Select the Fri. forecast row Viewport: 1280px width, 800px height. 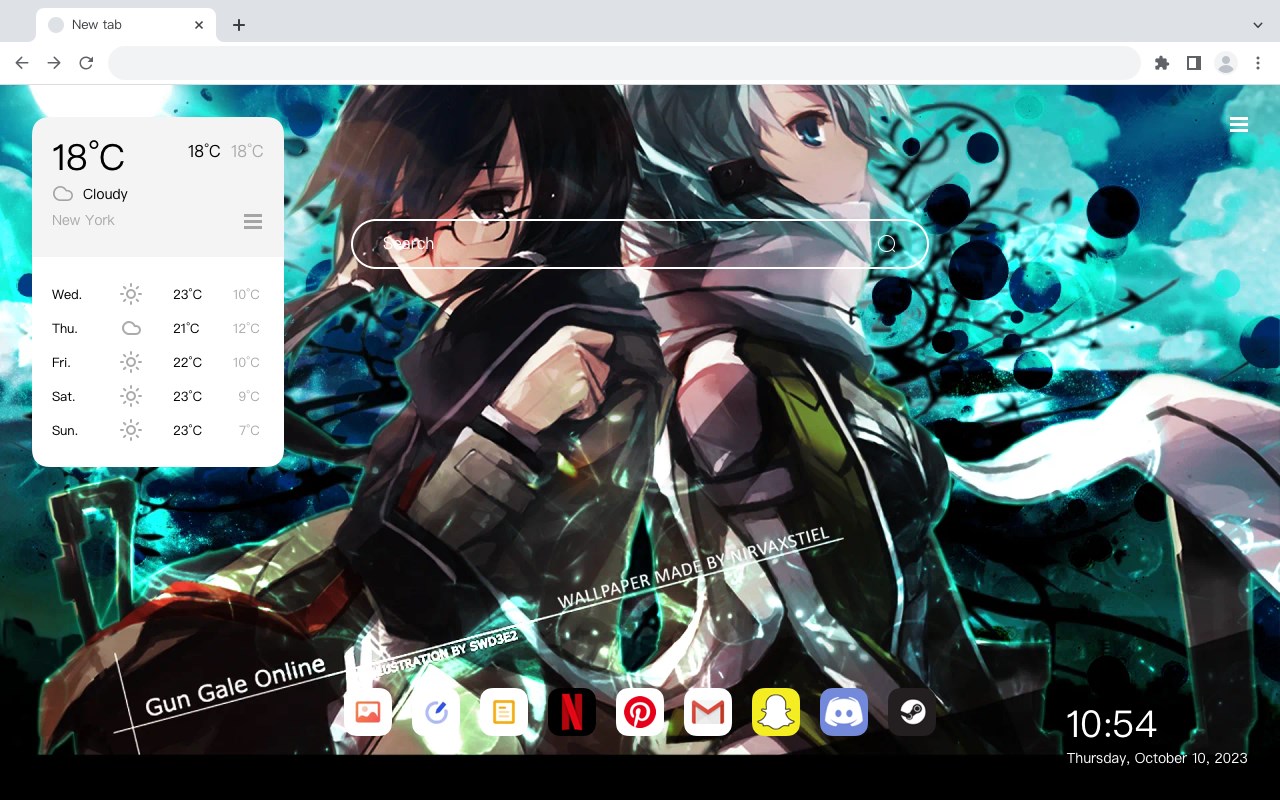[x=158, y=362]
